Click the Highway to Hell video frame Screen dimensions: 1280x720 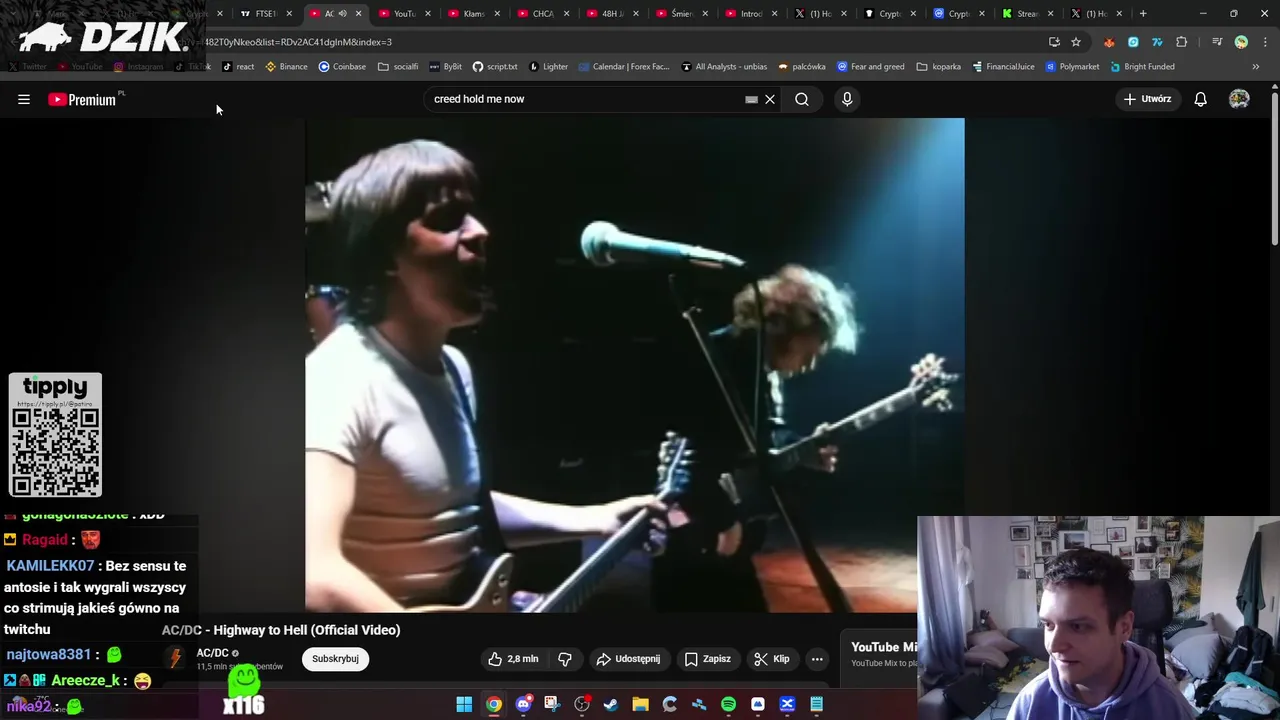tap(635, 365)
